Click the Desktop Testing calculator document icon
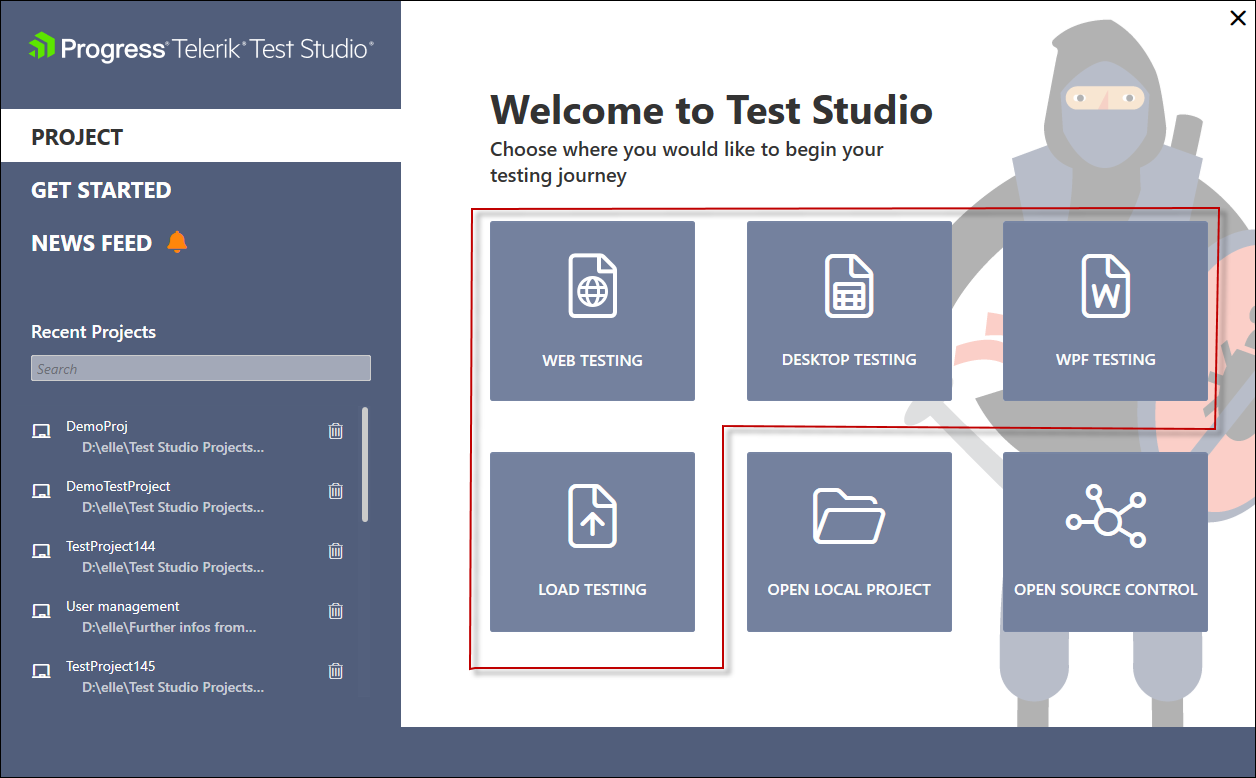Image resolution: width=1256 pixels, height=778 pixels. [849, 286]
